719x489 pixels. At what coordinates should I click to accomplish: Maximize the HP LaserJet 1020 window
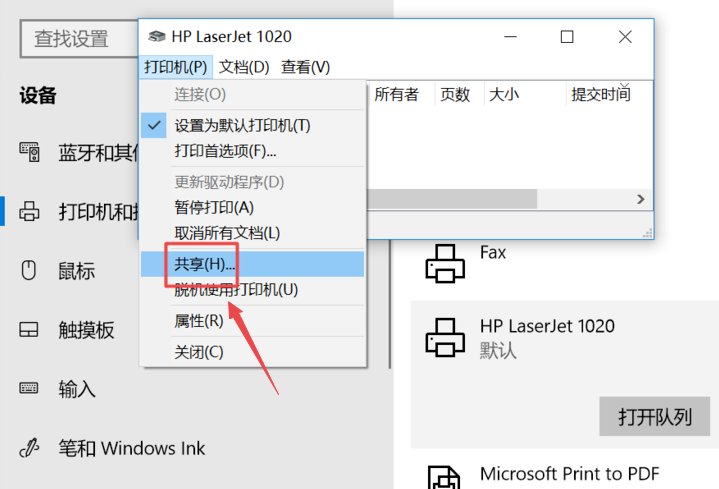(567, 37)
